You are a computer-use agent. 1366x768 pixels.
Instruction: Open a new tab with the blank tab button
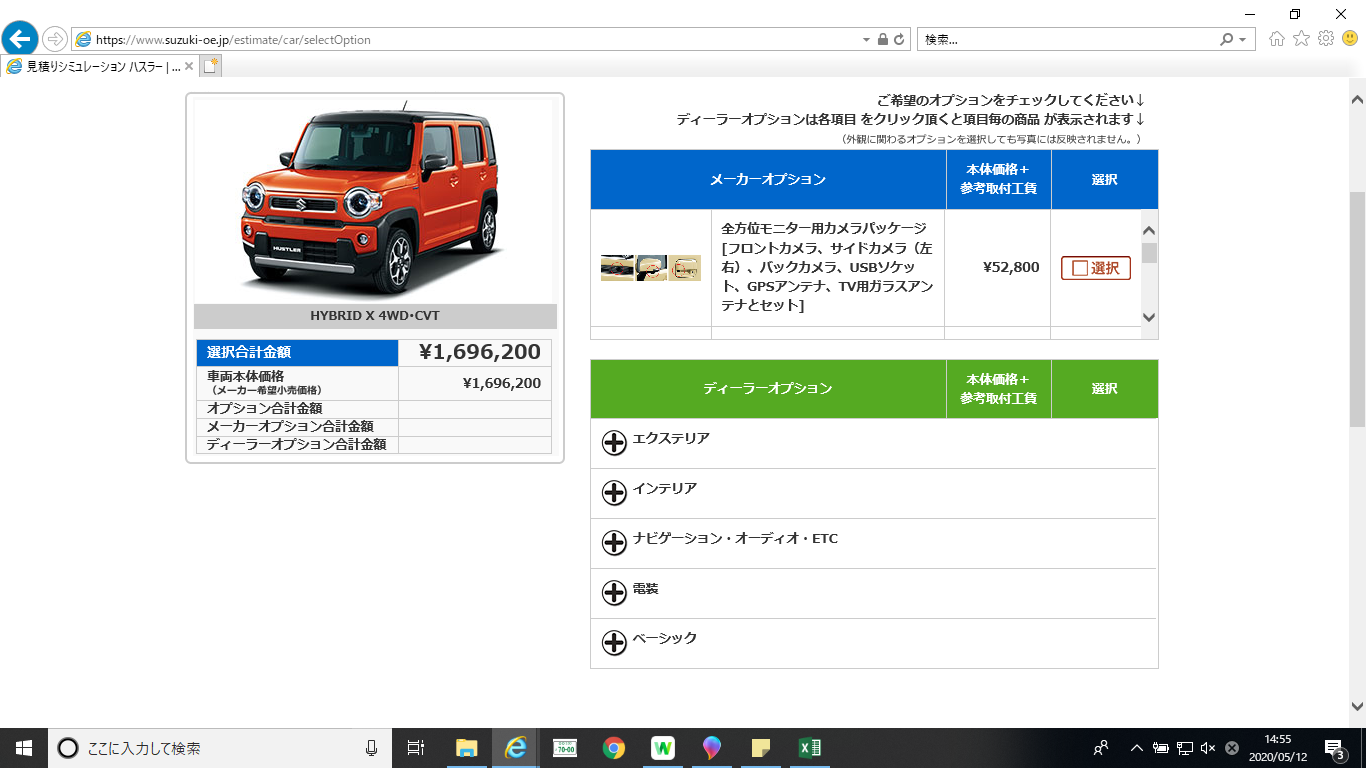[210, 66]
